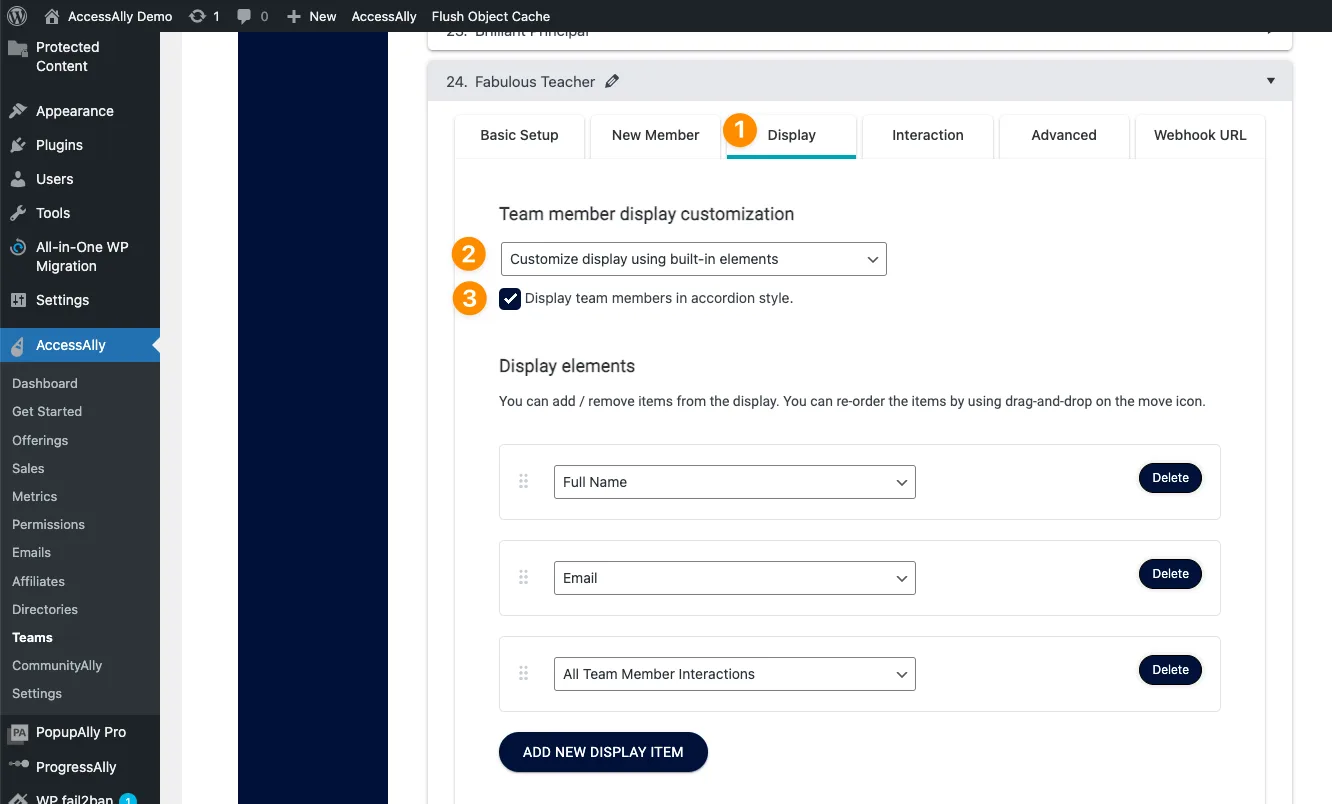Open Directories in the AccessAlly submenu

click(x=45, y=609)
